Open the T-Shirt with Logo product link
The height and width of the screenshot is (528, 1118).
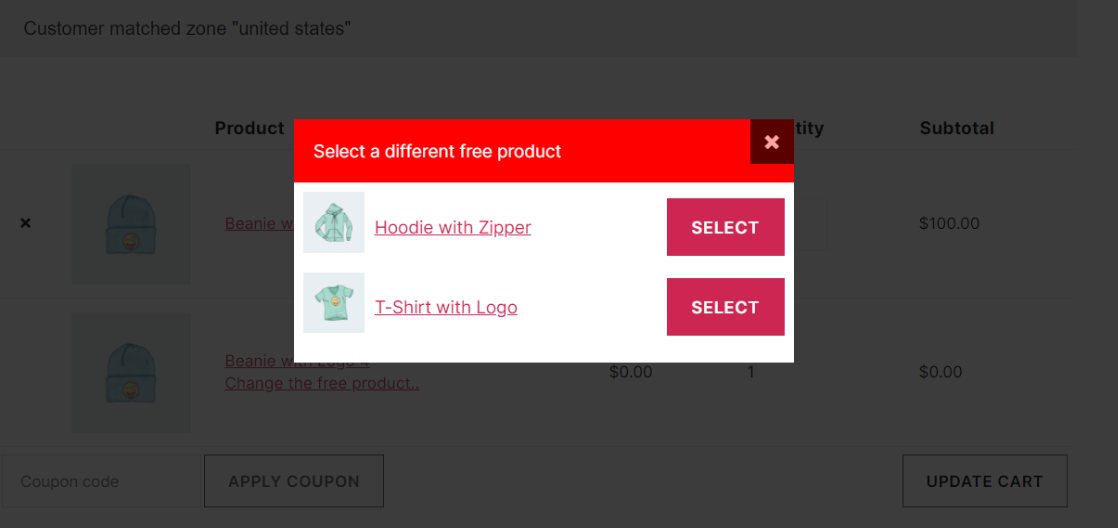tap(446, 308)
